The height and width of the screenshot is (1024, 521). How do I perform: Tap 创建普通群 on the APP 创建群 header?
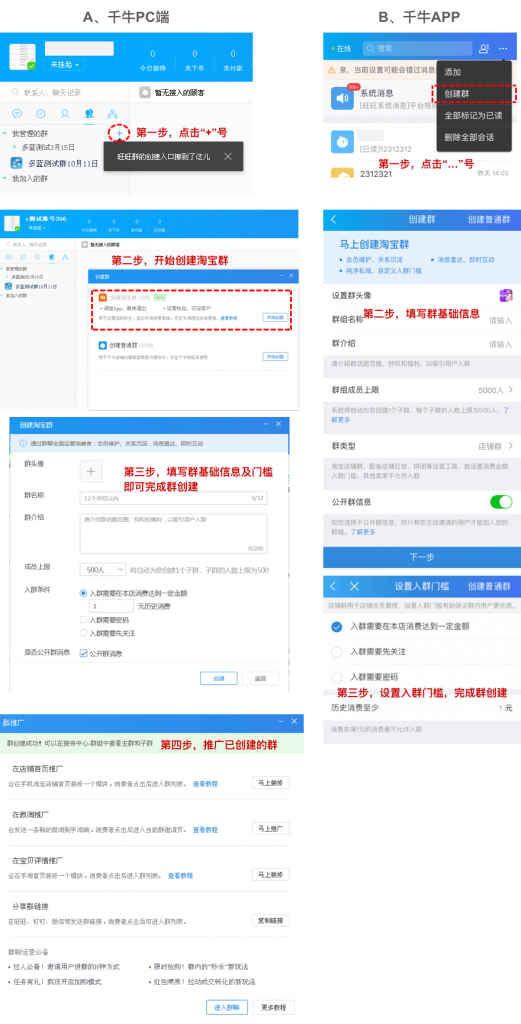pos(488,219)
